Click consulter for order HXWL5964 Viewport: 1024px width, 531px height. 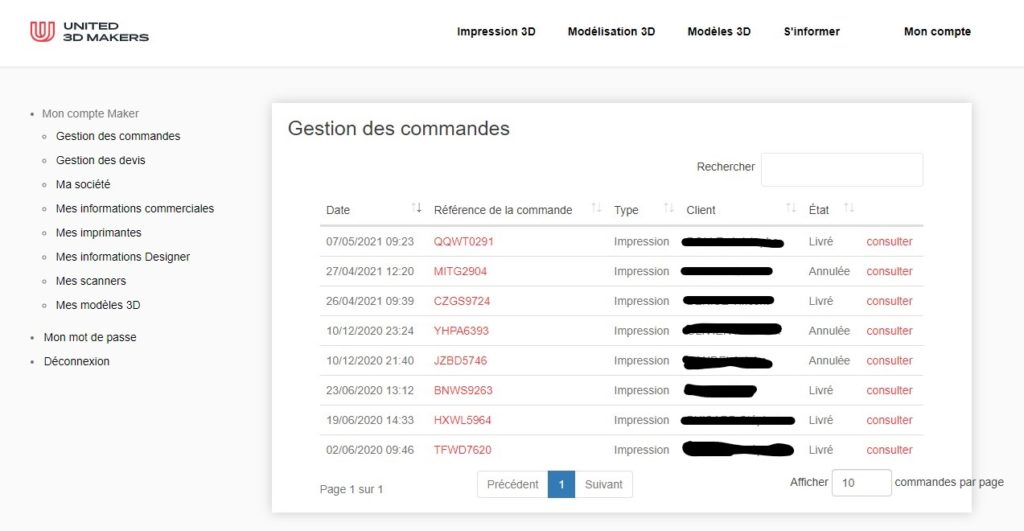click(x=889, y=420)
